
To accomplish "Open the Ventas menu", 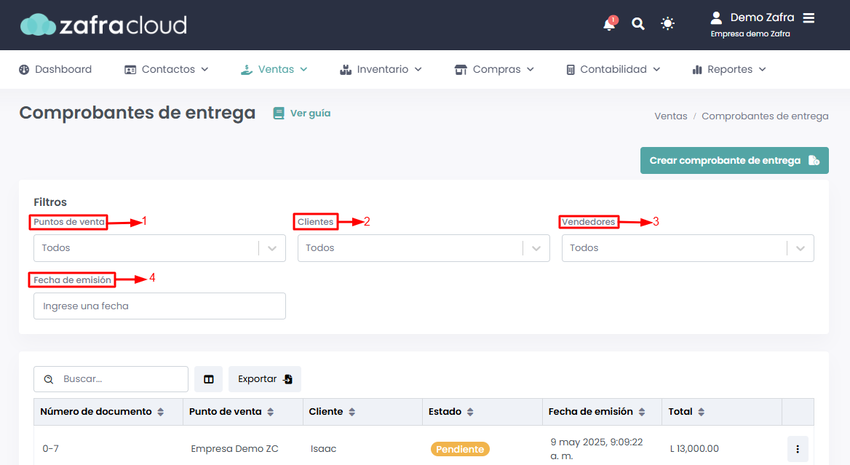I will coord(274,69).
